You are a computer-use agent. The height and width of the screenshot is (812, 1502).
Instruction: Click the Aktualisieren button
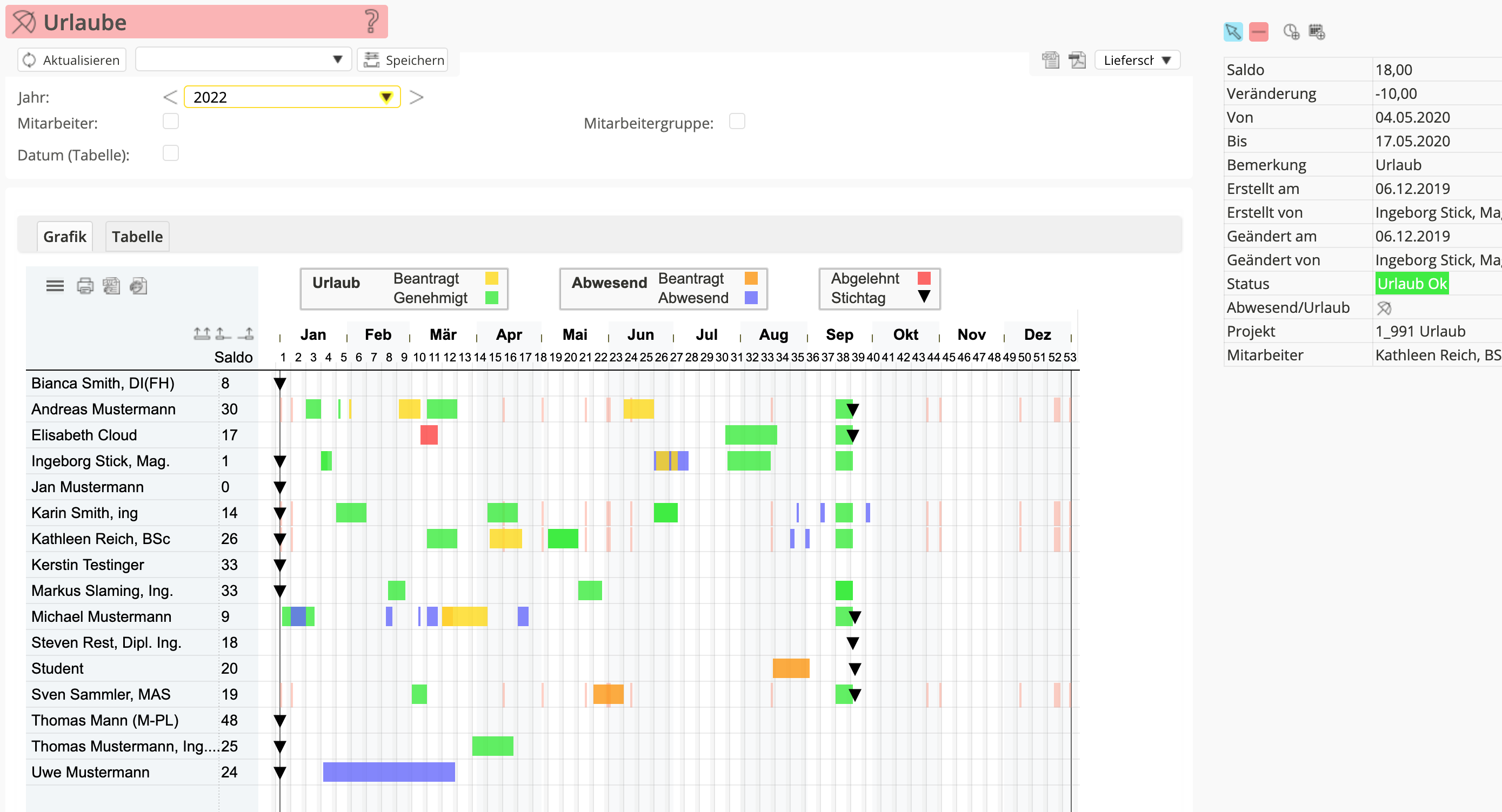click(72, 60)
